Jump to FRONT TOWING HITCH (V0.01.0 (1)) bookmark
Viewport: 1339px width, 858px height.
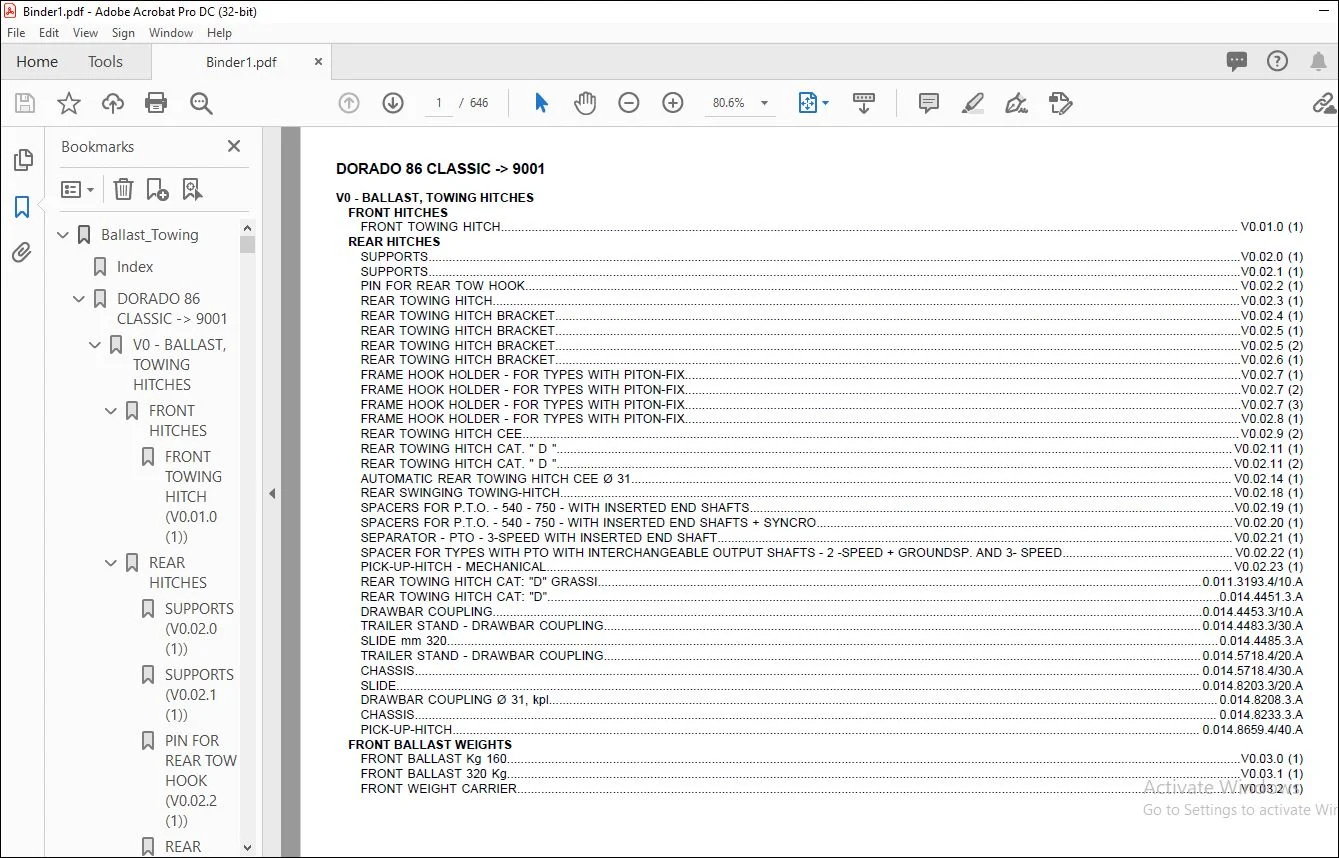pos(191,497)
